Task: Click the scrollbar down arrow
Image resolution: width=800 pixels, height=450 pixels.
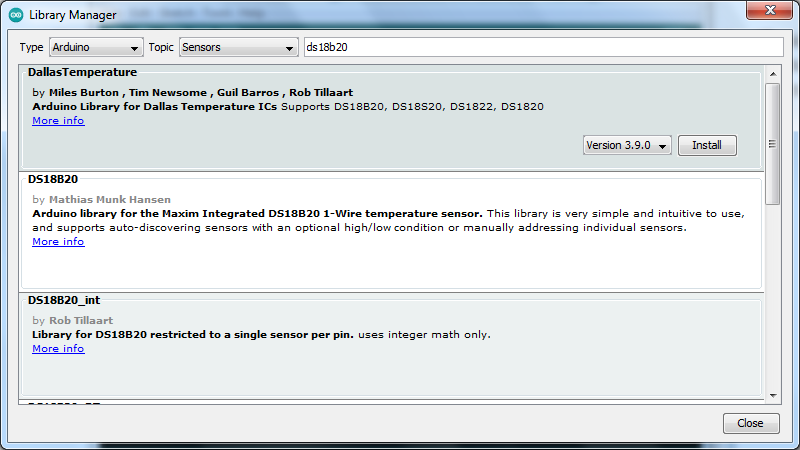Action: point(773,396)
